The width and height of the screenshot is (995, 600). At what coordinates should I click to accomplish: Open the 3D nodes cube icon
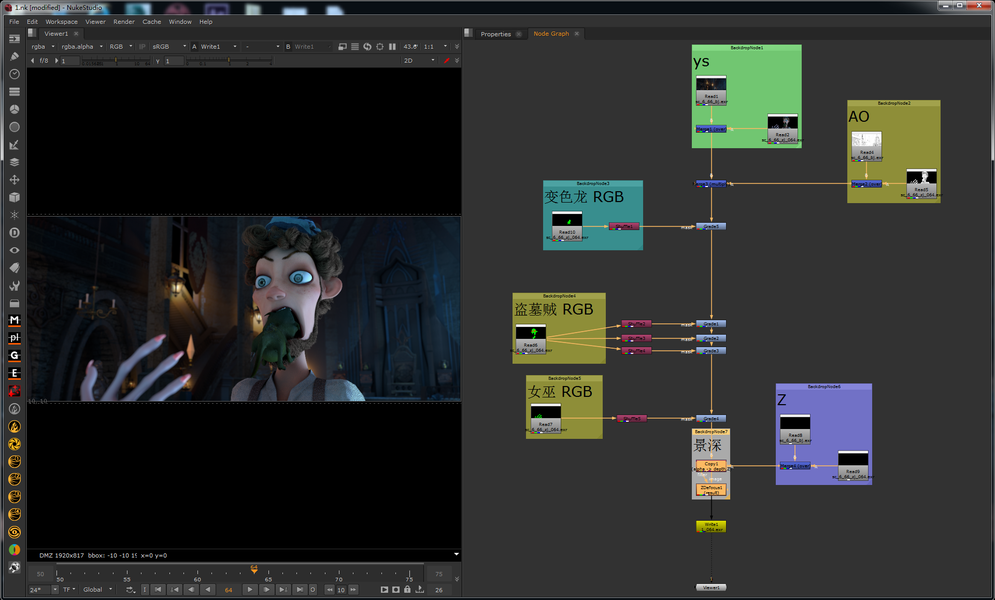pyautogui.click(x=14, y=197)
